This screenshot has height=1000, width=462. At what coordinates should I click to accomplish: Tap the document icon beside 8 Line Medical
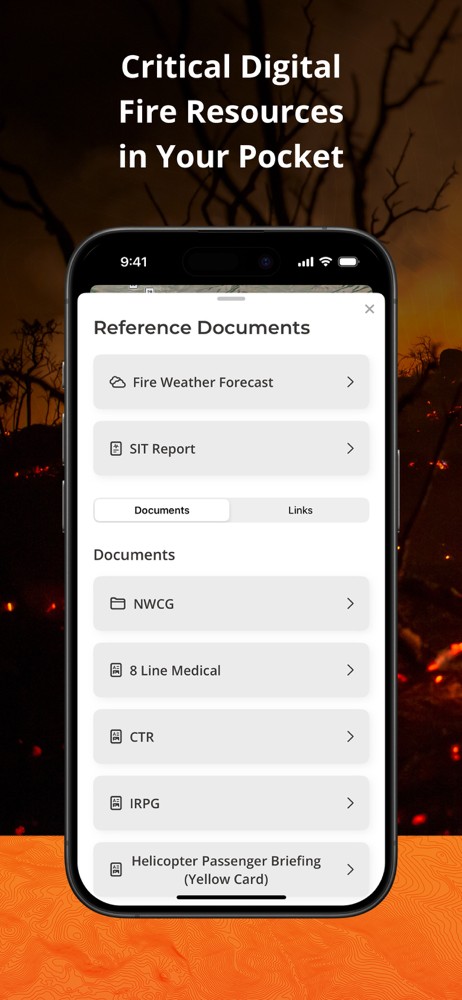click(116, 670)
